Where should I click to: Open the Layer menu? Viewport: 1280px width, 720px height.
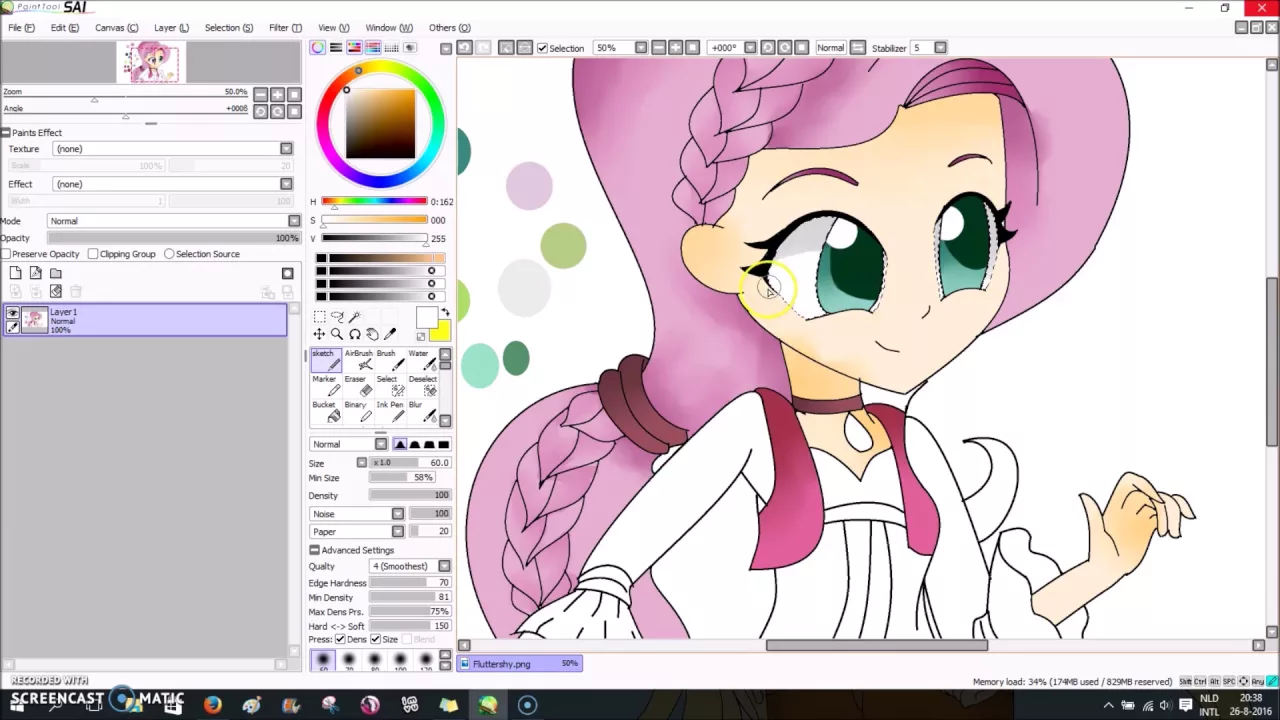171,28
